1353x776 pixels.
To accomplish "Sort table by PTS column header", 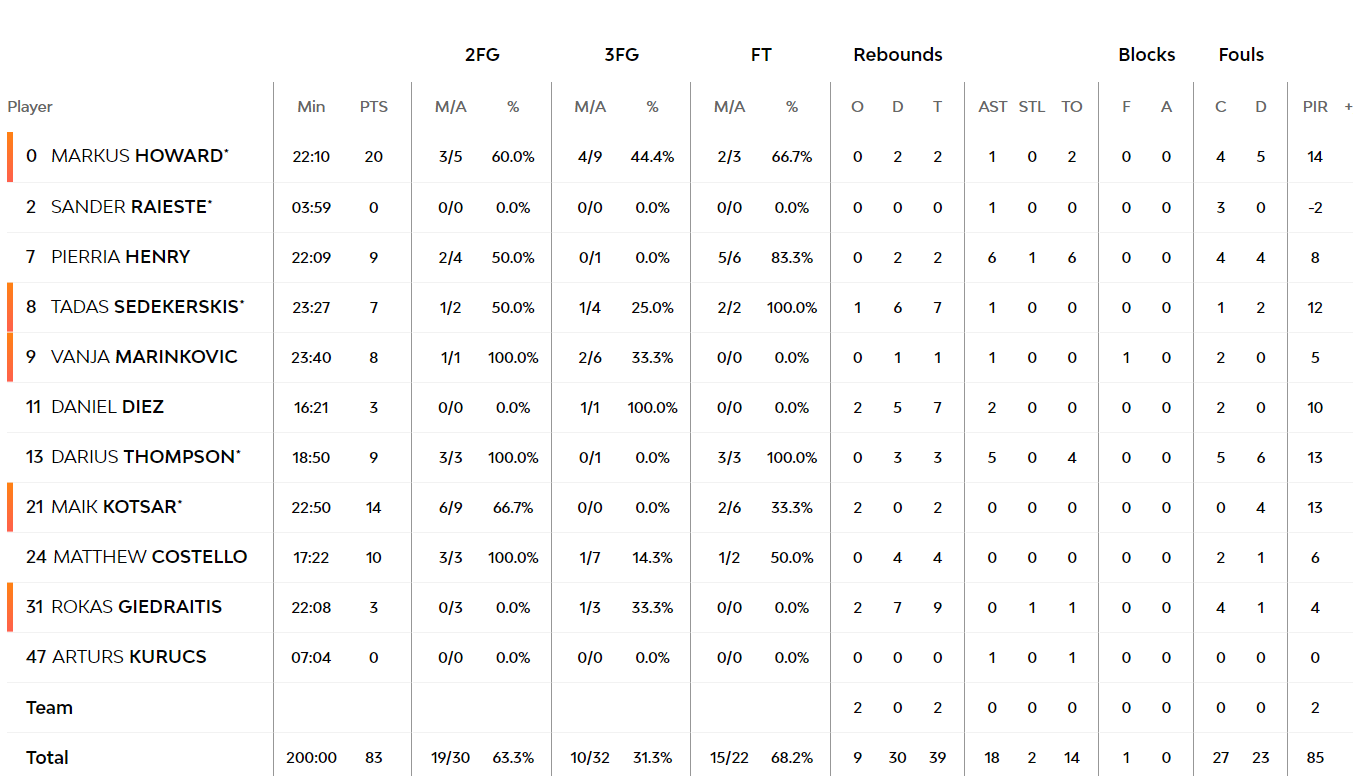I will [374, 107].
